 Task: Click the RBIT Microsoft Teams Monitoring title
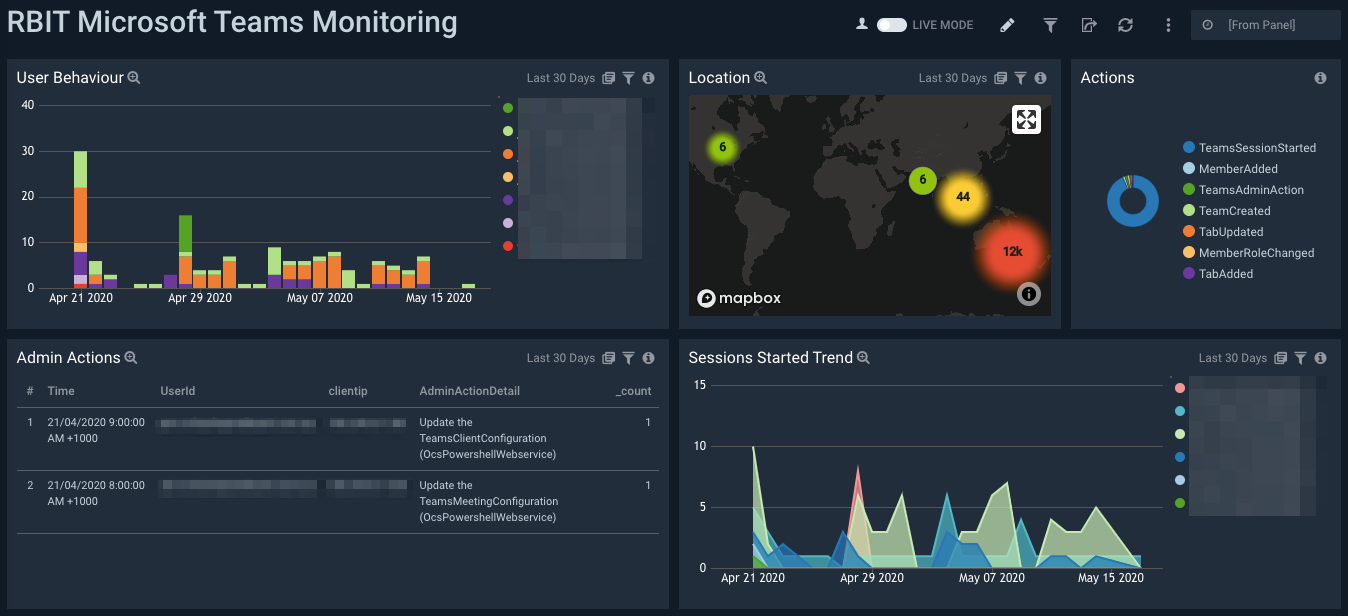(x=232, y=22)
